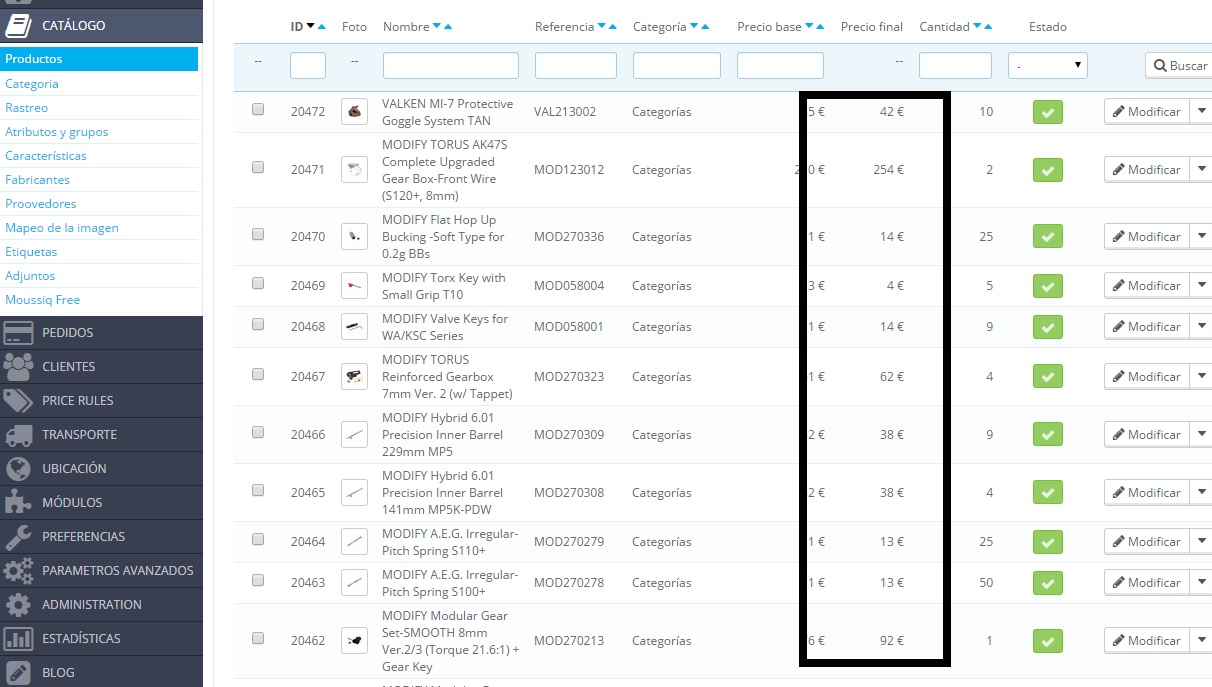Screen dimensions: 1212x687
Task: Click Modificar for product 20465
Action: click(1147, 493)
